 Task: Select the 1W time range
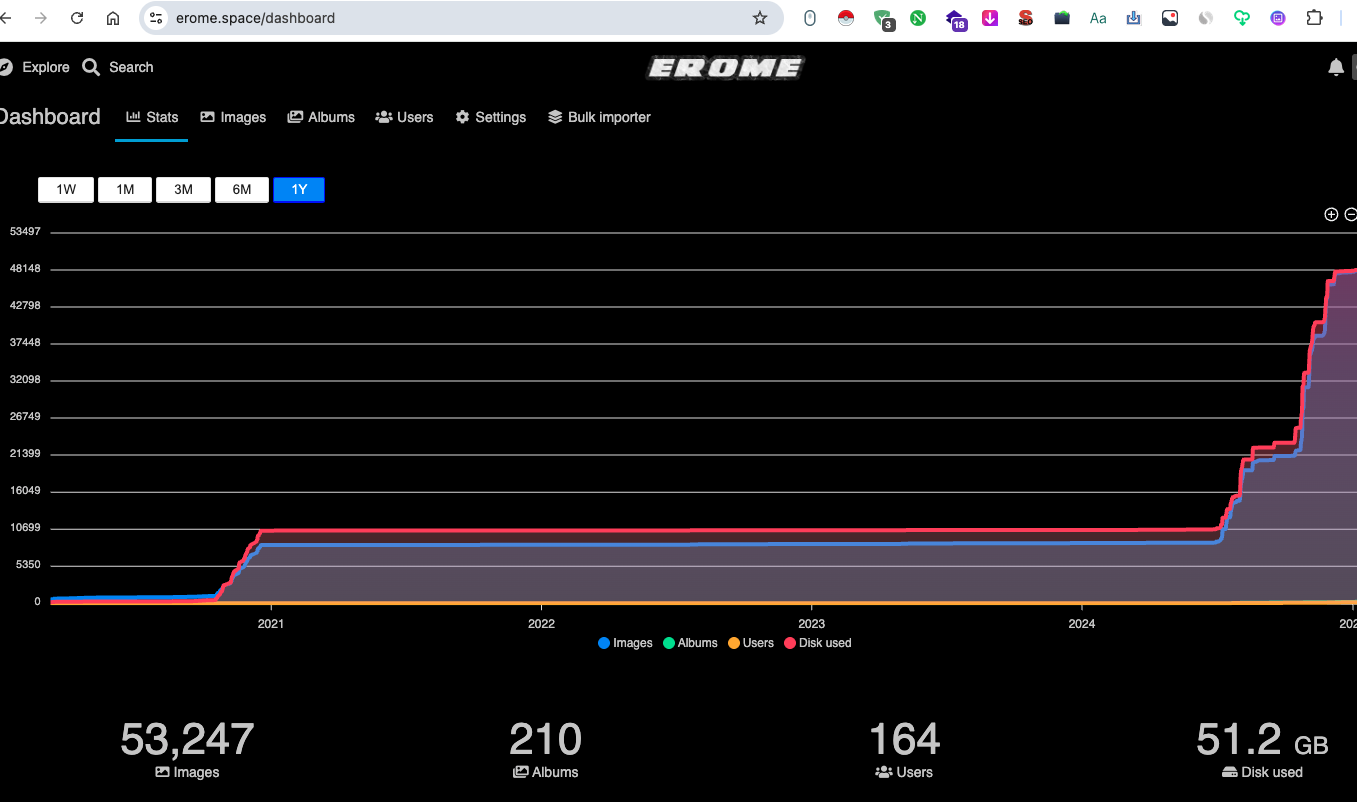pos(66,190)
